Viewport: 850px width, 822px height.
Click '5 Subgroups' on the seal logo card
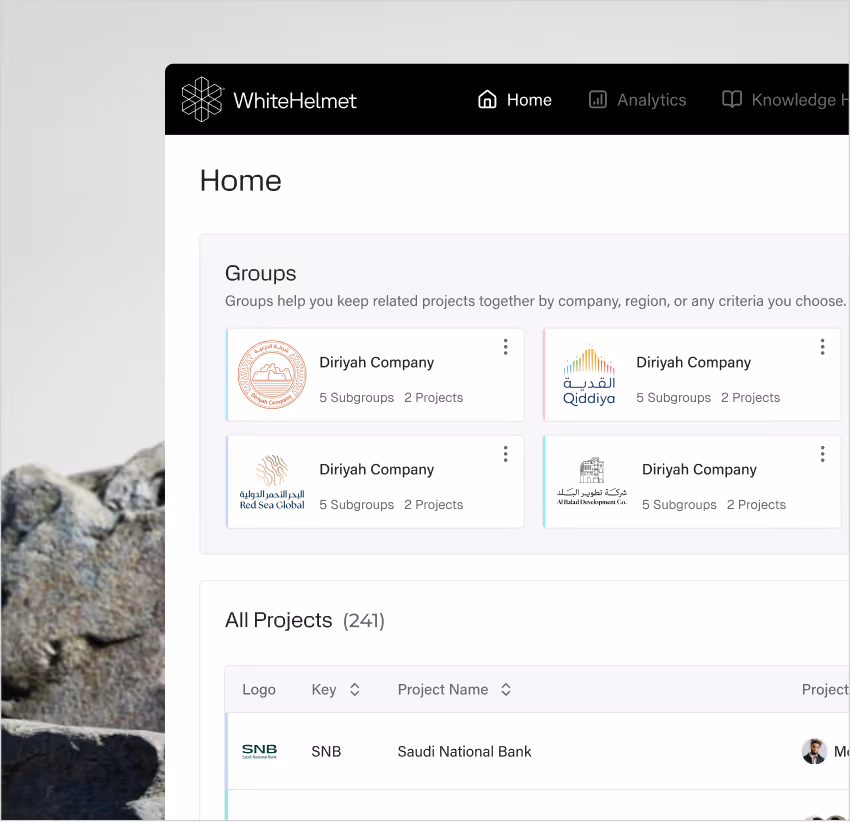pos(356,397)
